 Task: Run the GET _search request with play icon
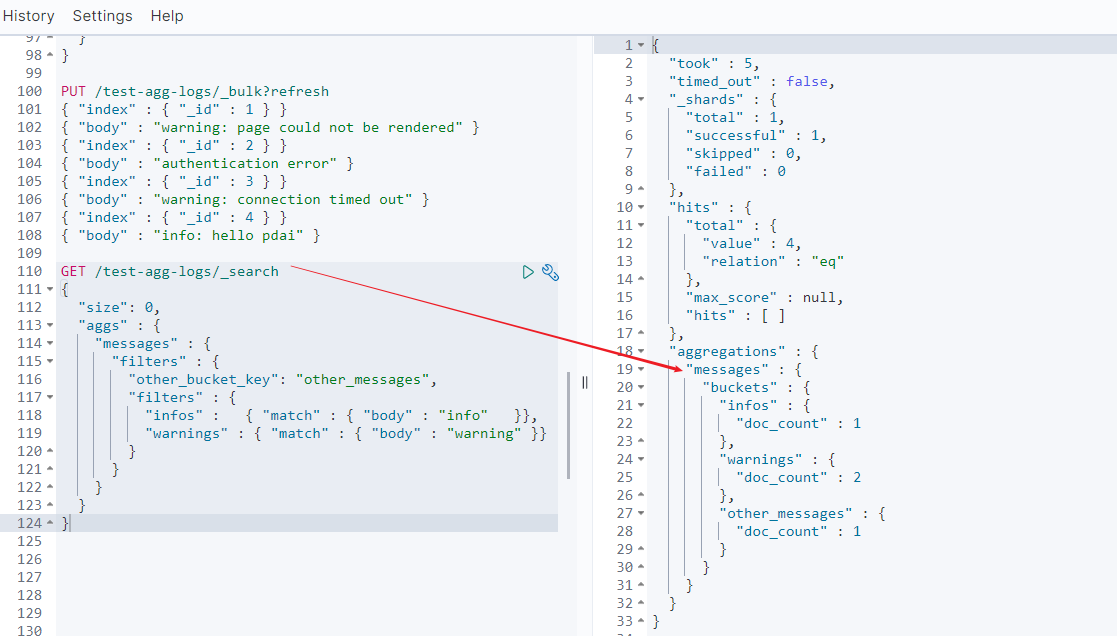[528, 272]
